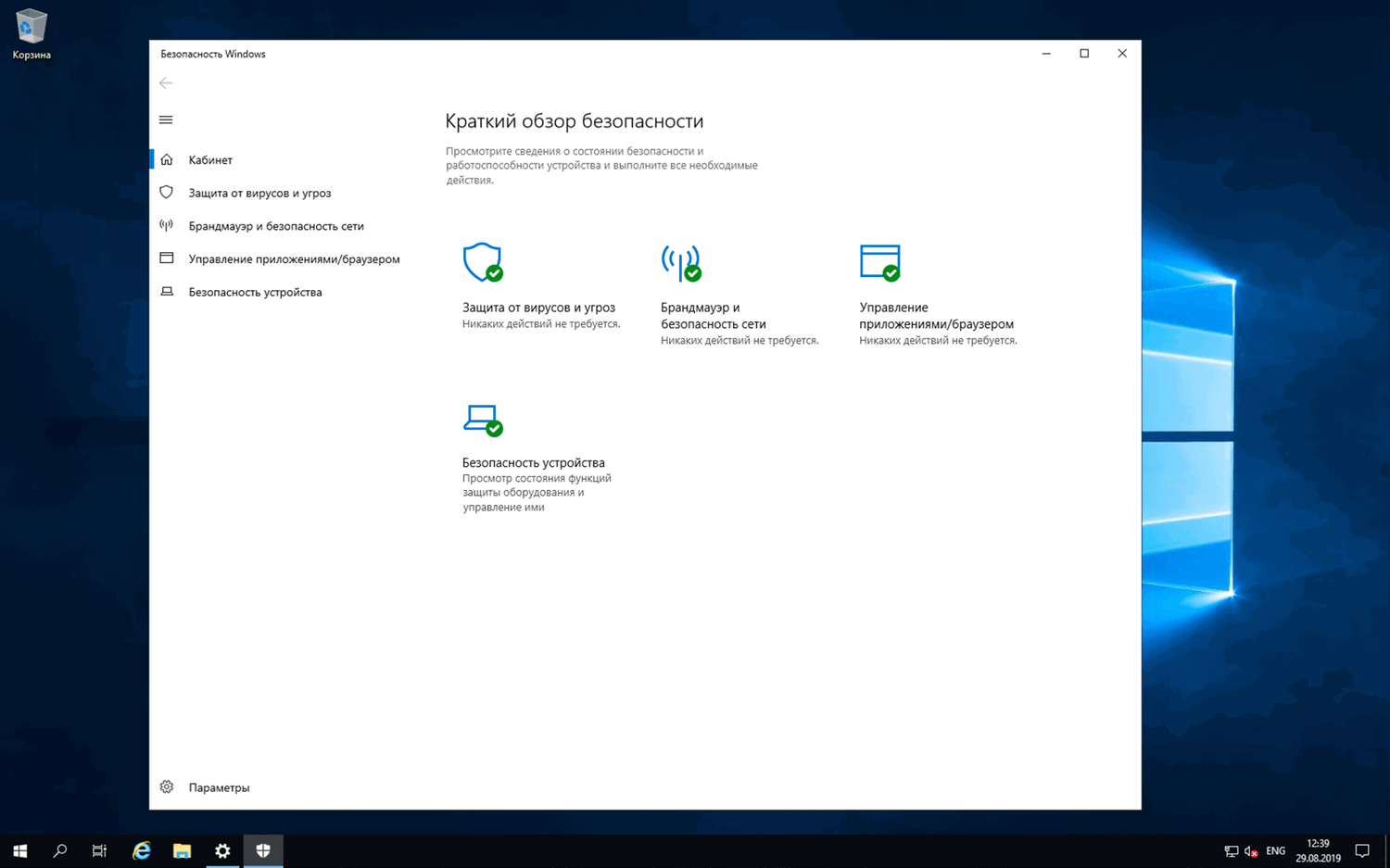Viewport: 1390px width, 868px height.
Task: Click the ENG language indicator
Action: [x=1276, y=850]
